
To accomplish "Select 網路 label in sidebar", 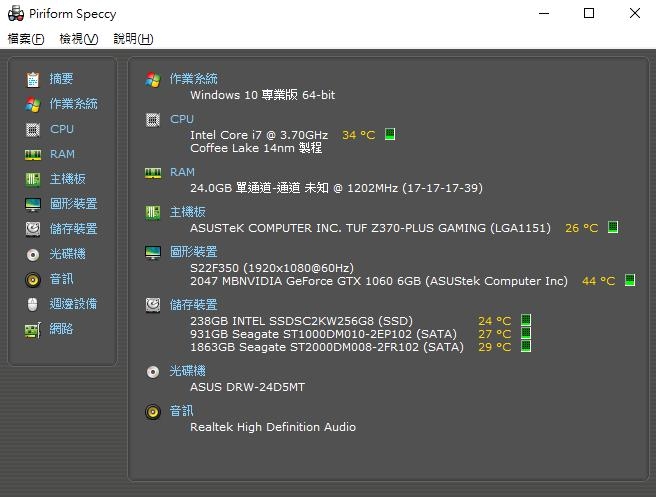I will pyautogui.click(x=62, y=329).
